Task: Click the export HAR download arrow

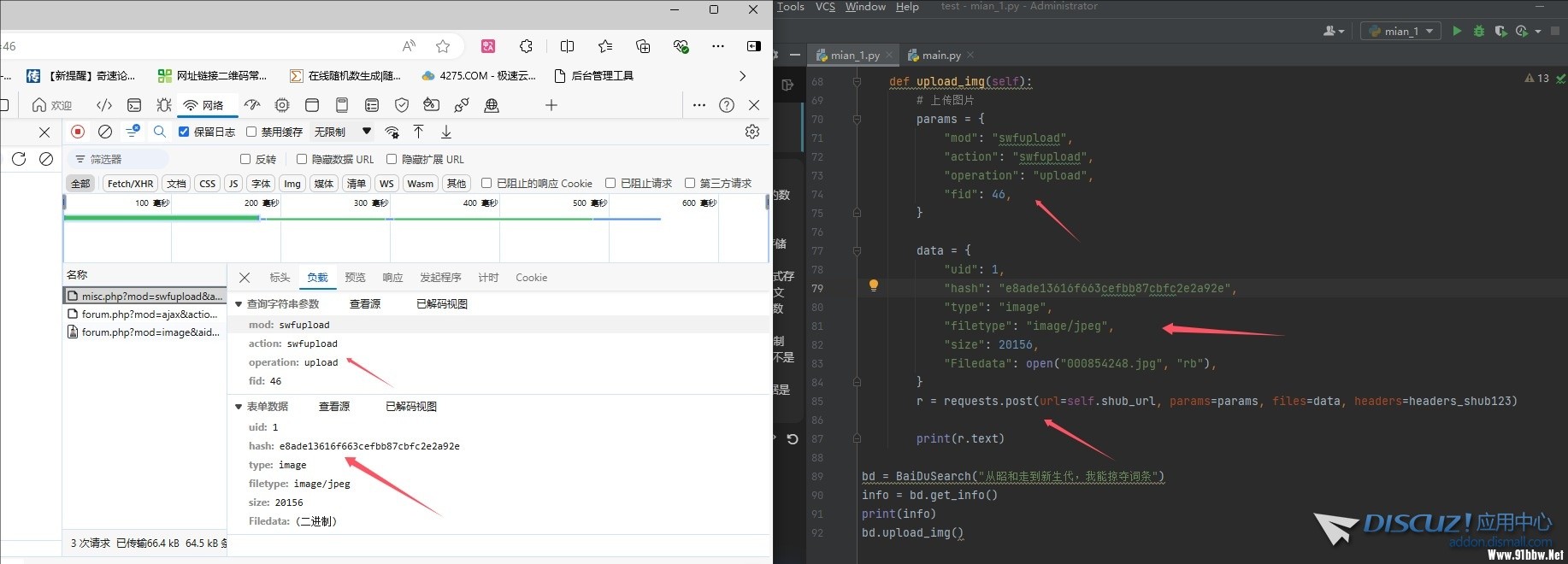Action: tap(446, 132)
